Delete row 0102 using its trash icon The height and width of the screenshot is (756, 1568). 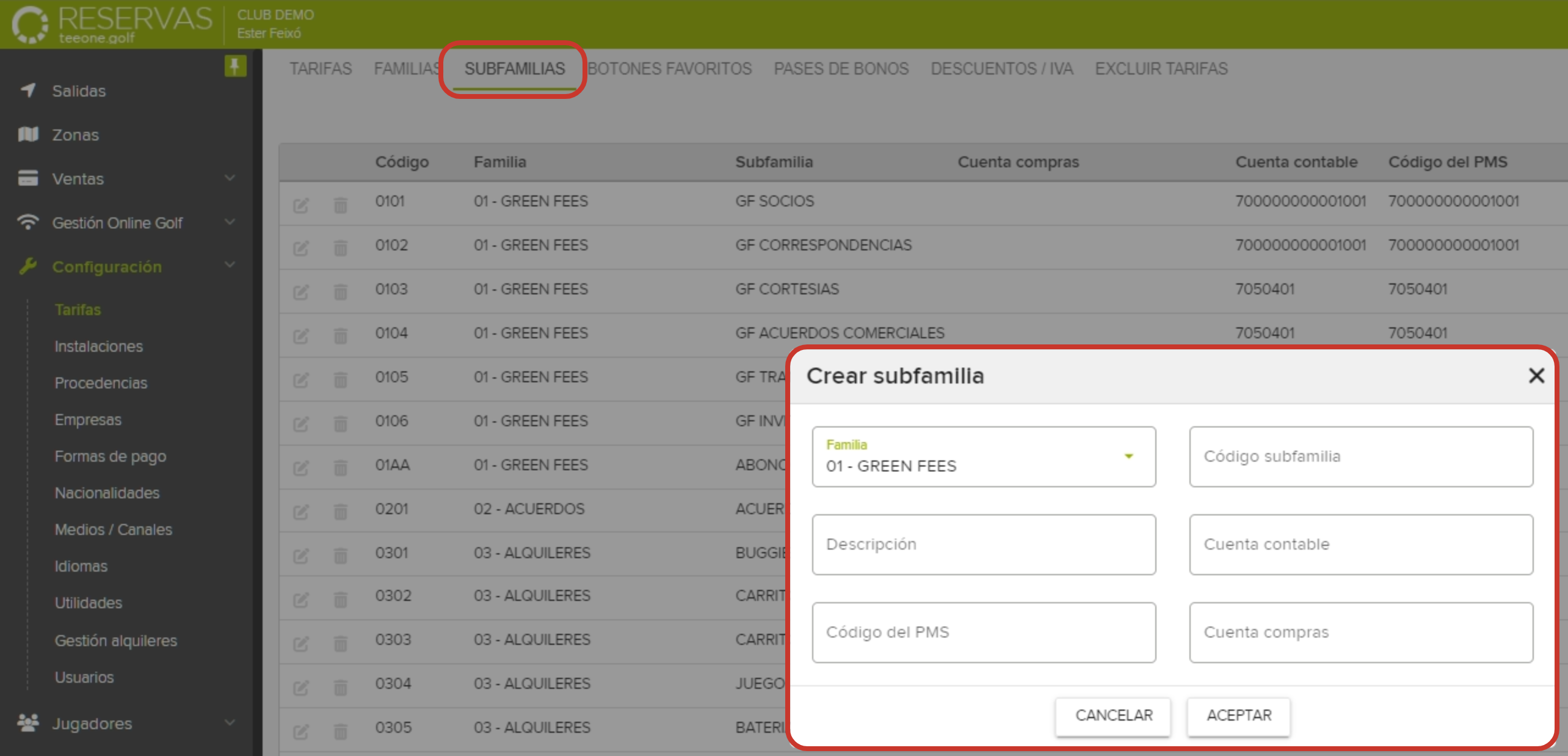pyautogui.click(x=340, y=248)
